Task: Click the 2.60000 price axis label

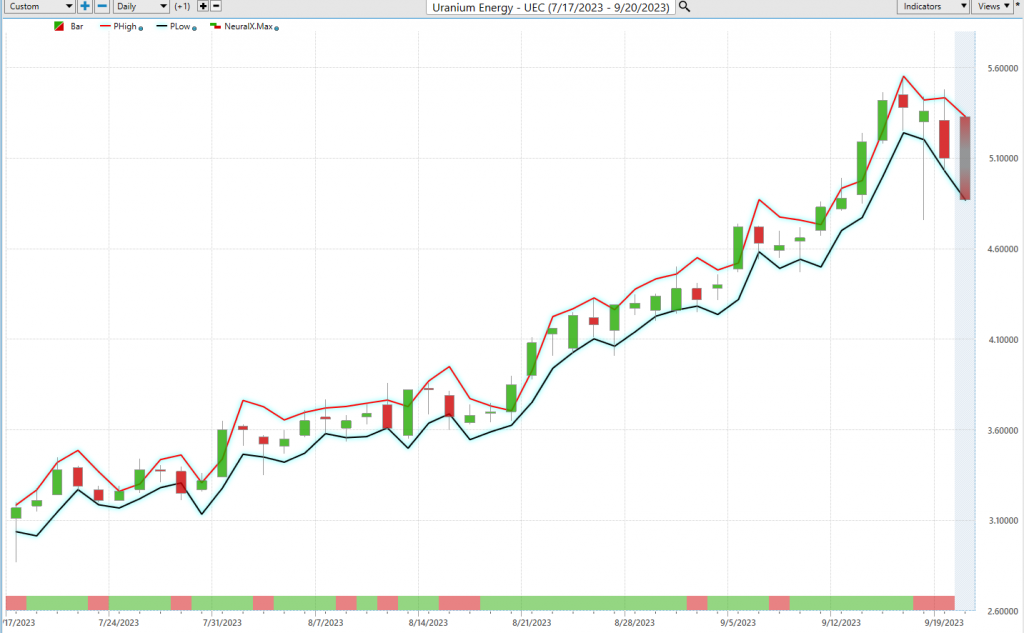Action: [1004, 611]
